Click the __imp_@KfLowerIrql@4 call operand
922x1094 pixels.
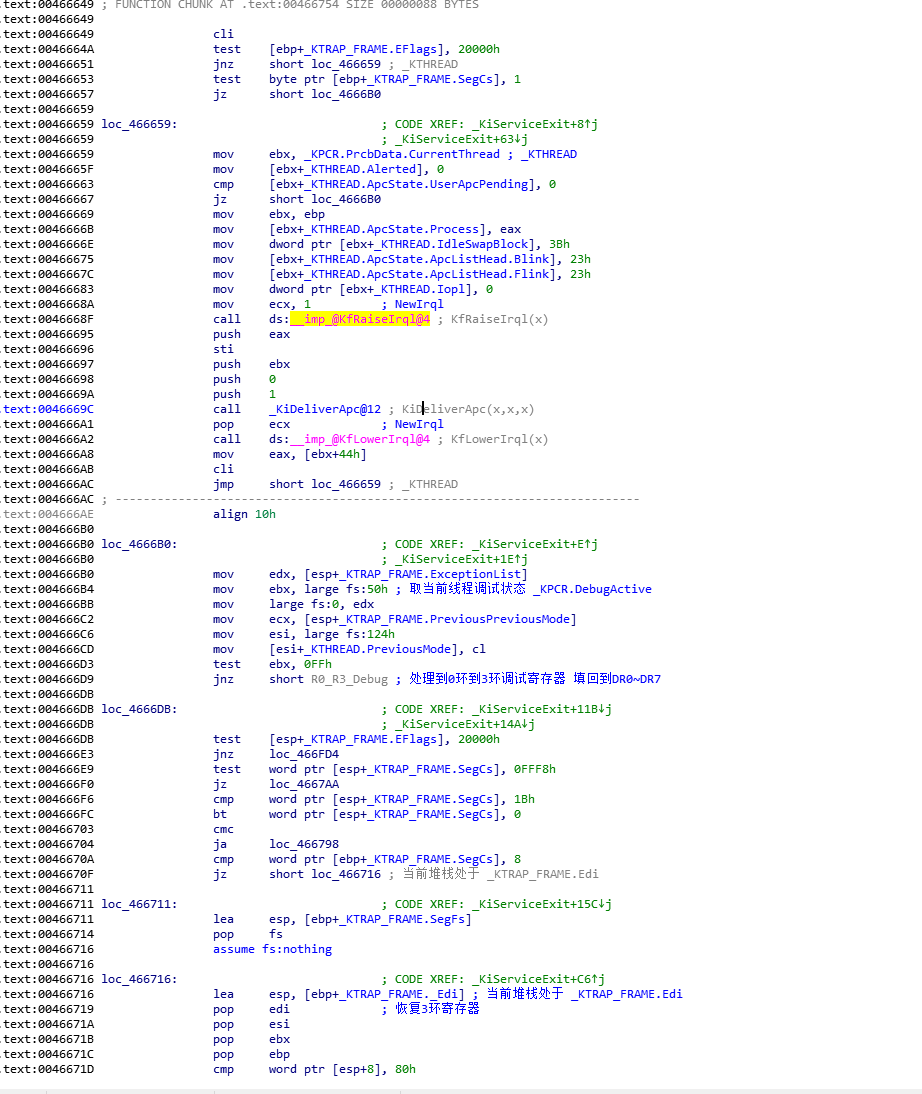(360, 439)
